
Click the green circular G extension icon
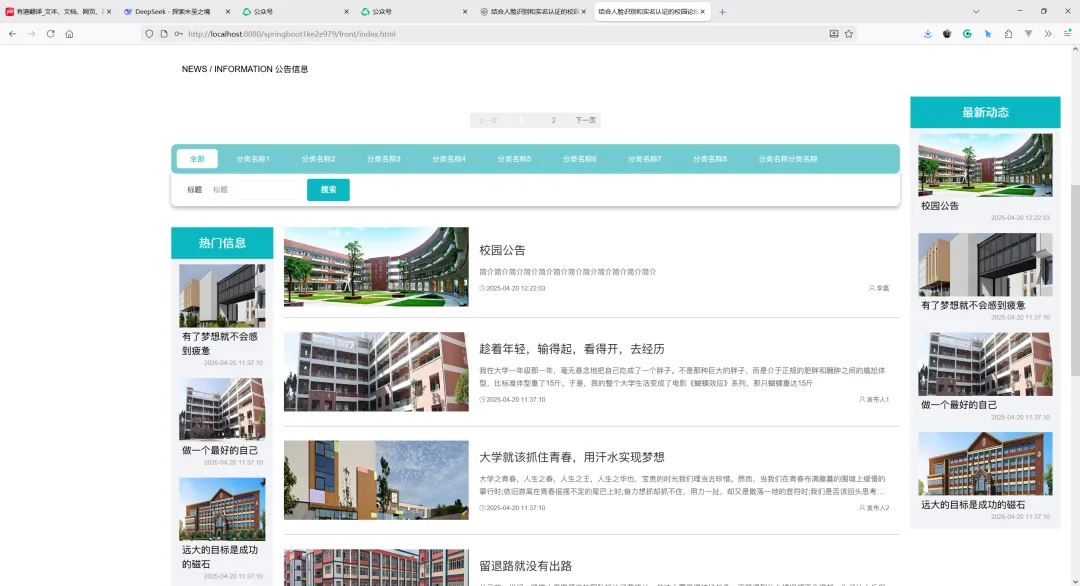(x=967, y=34)
